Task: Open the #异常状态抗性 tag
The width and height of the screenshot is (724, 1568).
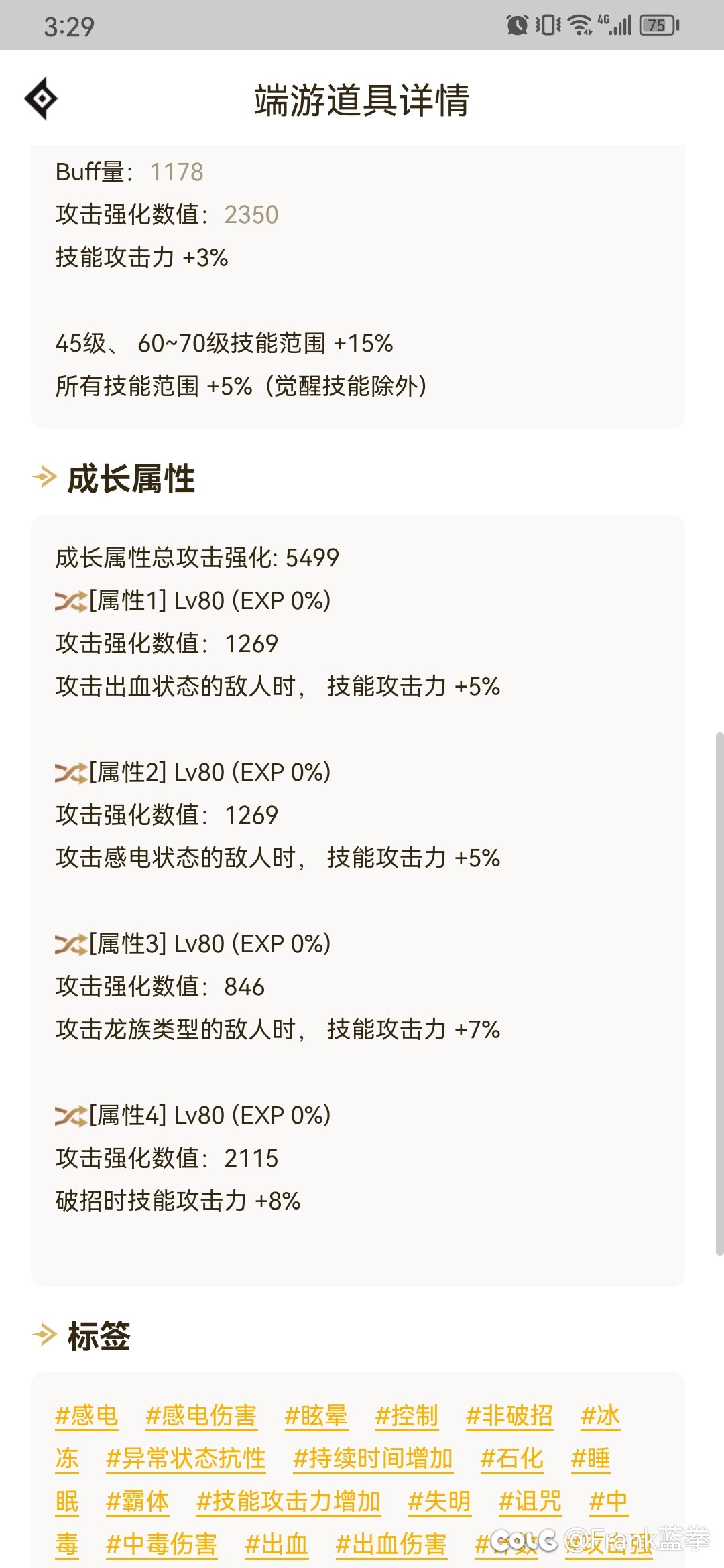Action: click(x=186, y=1458)
